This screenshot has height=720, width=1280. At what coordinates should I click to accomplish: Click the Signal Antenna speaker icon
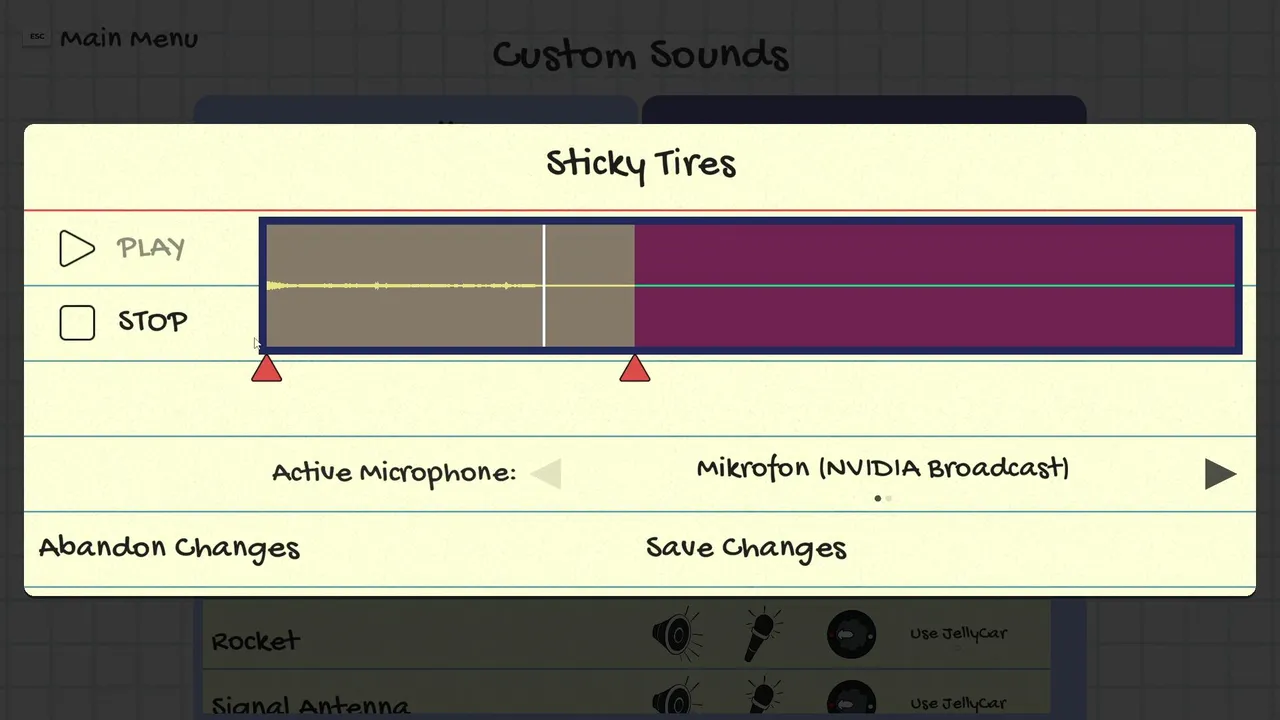pyautogui.click(x=676, y=700)
